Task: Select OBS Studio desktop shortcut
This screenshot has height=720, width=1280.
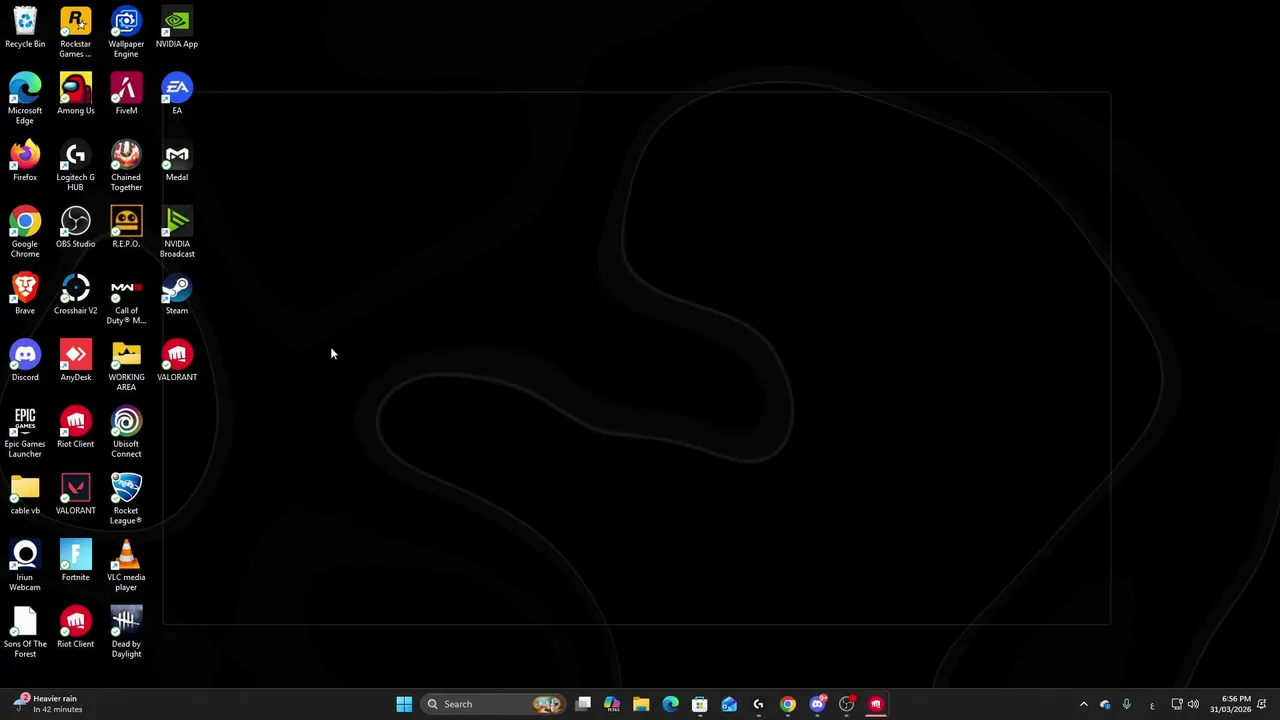Action: click(75, 228)
